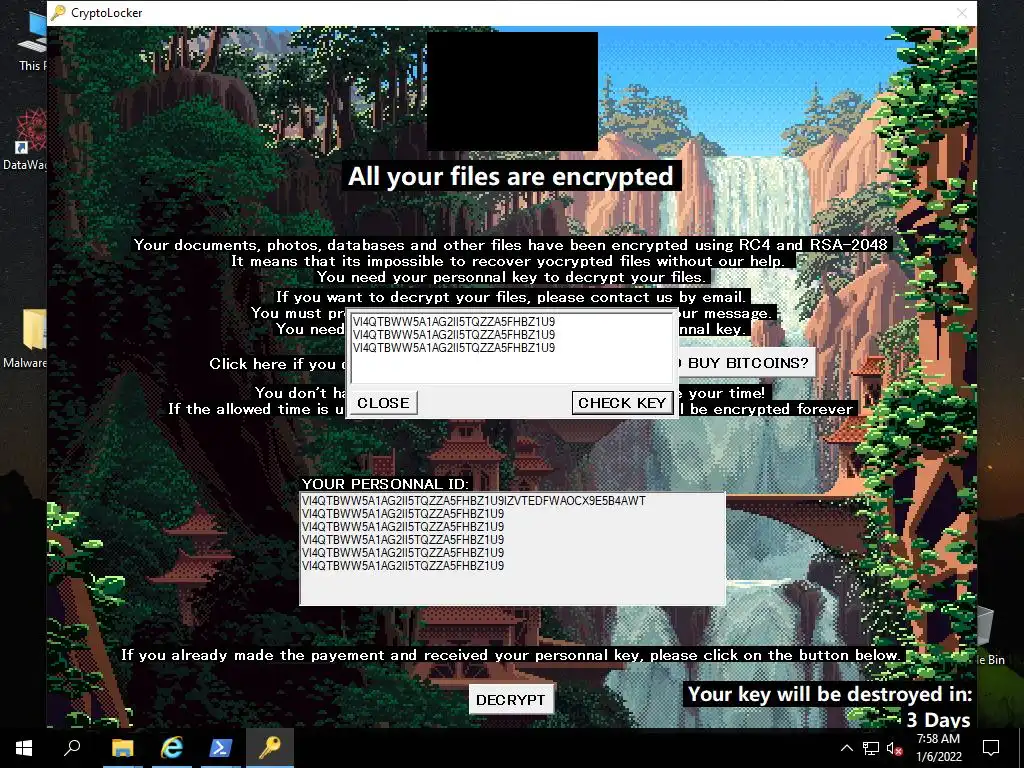Click inside the key entry text box
This screenshot has width=1024, height=768.
click(x=512, y=348)
